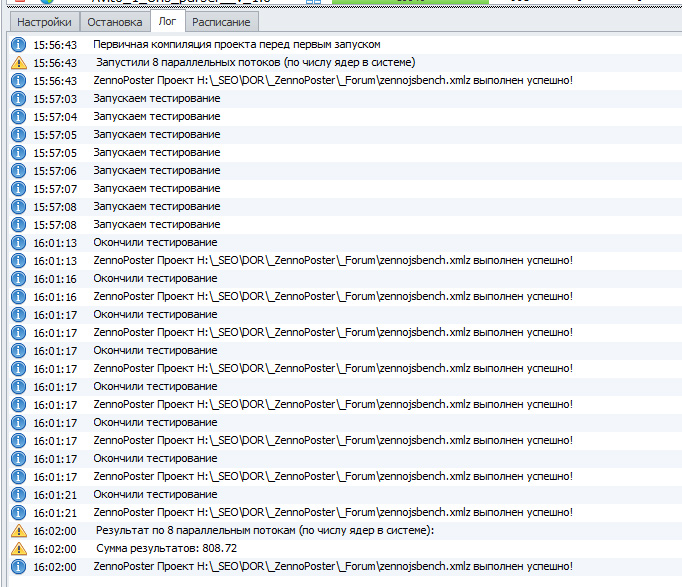Click warning icon beside Запустили 8 параллельных потоков

point(19,63)
